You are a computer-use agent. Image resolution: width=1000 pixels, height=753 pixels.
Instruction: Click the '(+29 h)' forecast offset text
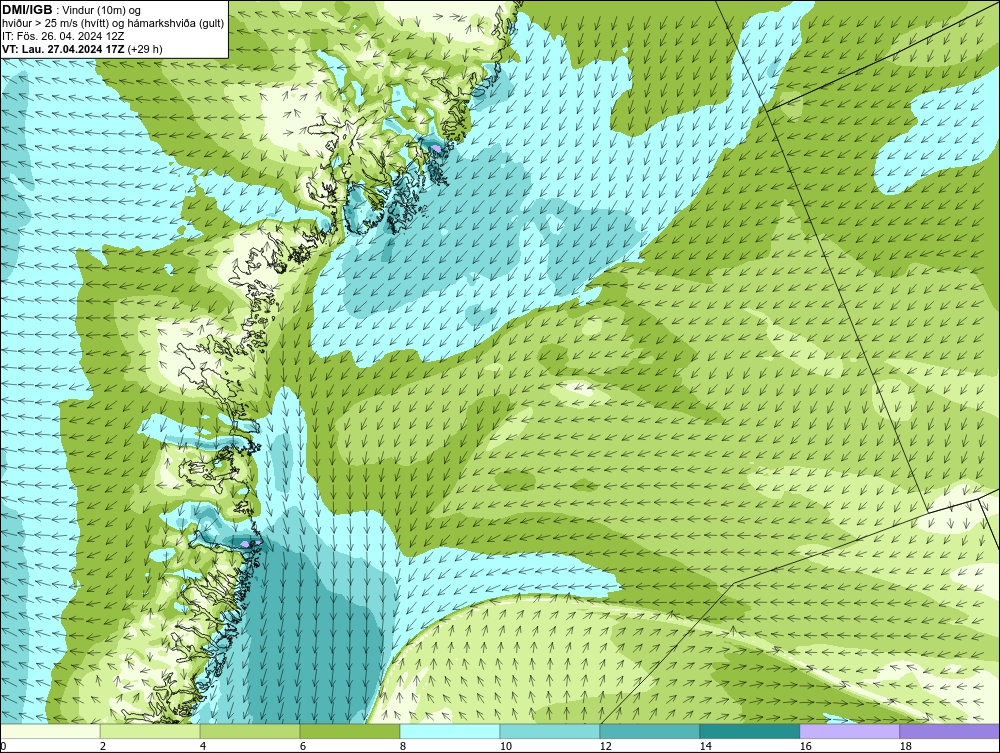point(145,49)
